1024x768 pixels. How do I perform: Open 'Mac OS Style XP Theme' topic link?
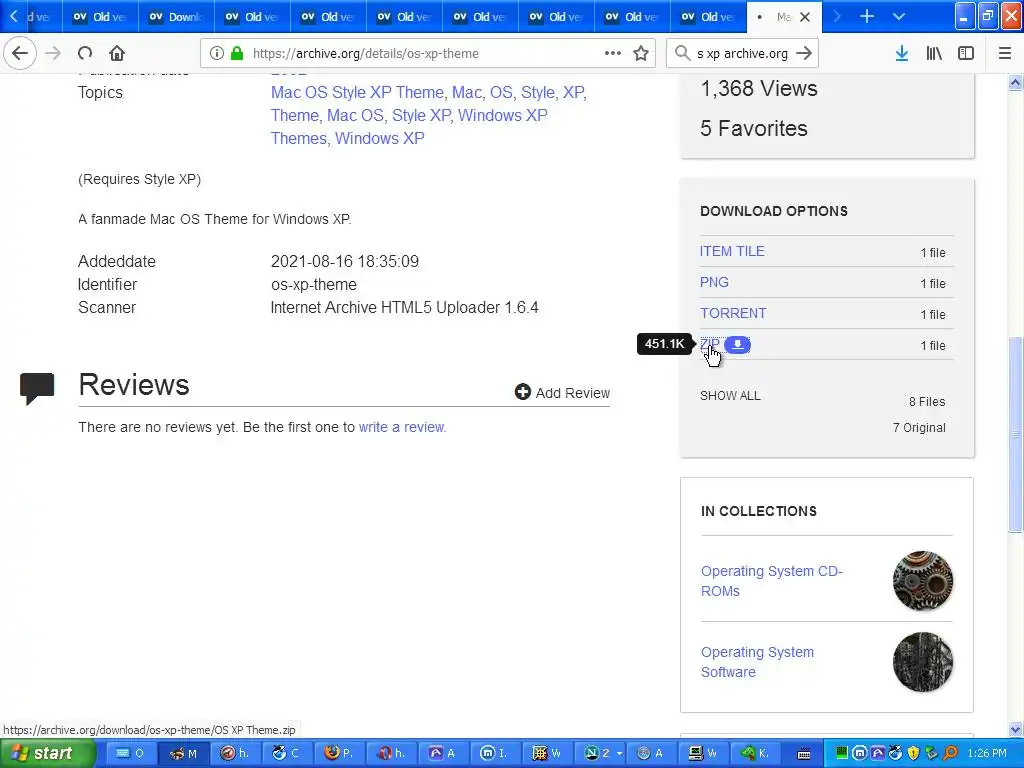click(357, 93)
